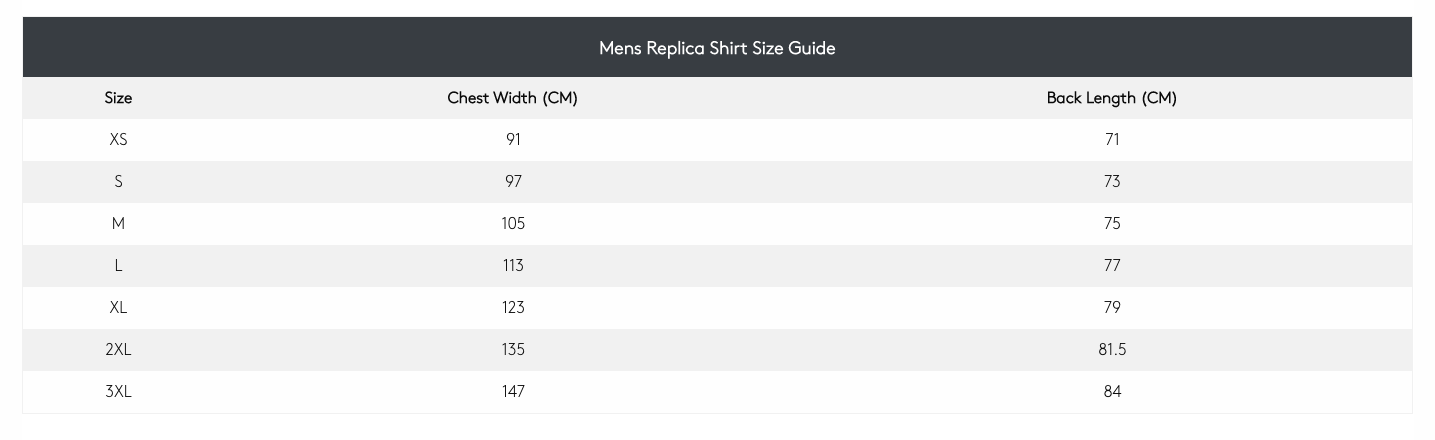Click chest width value 123

point(513,308)
